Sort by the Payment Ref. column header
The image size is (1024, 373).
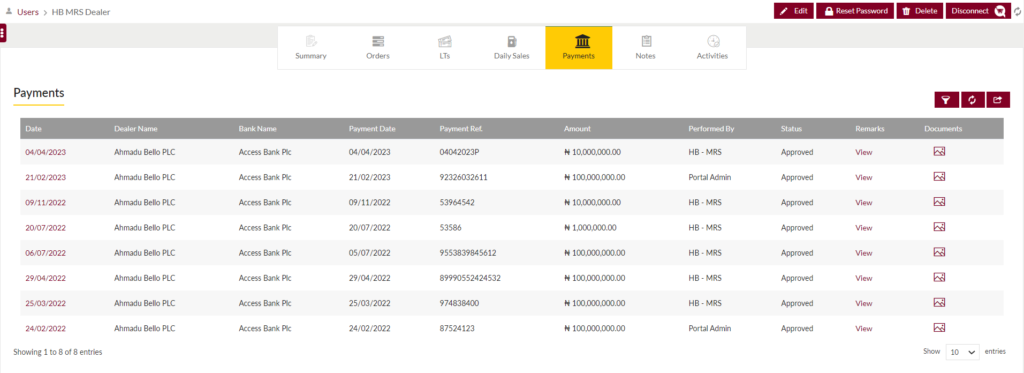pos(461,129)
